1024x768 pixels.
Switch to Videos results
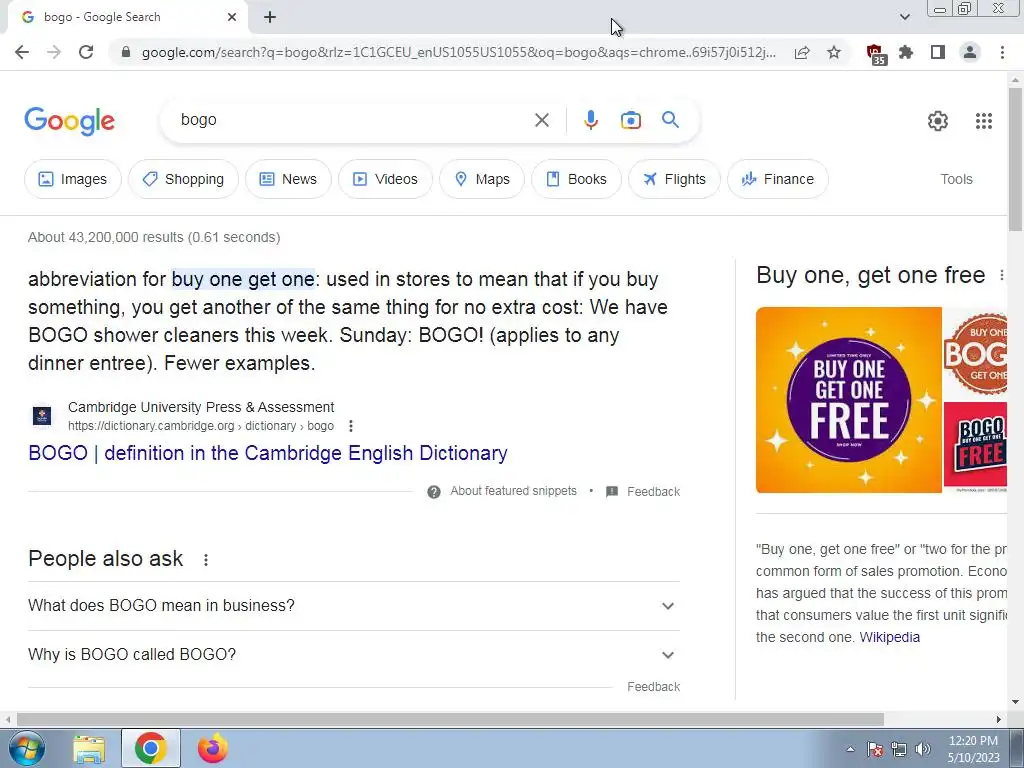tap(385, 179)
